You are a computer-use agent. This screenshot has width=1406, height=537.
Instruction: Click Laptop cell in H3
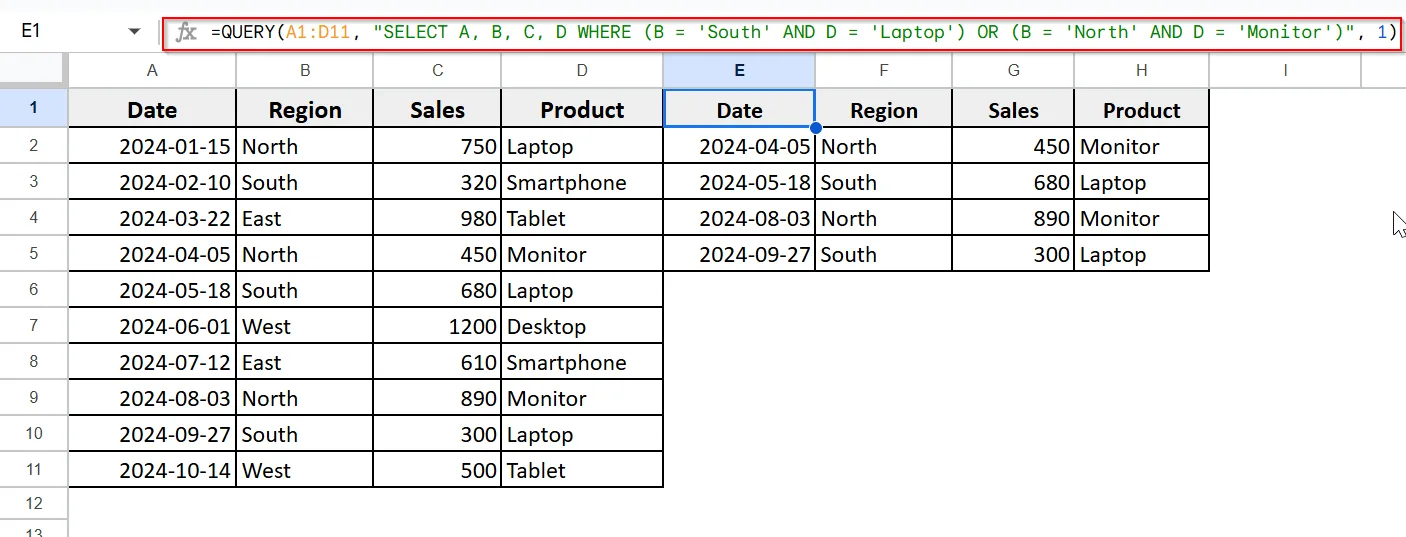click(1142, 182)
